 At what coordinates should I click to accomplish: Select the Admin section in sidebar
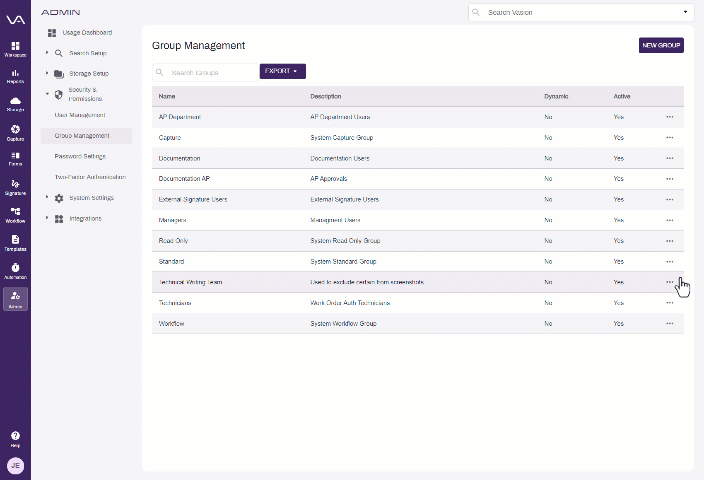(x=15, y=299)
